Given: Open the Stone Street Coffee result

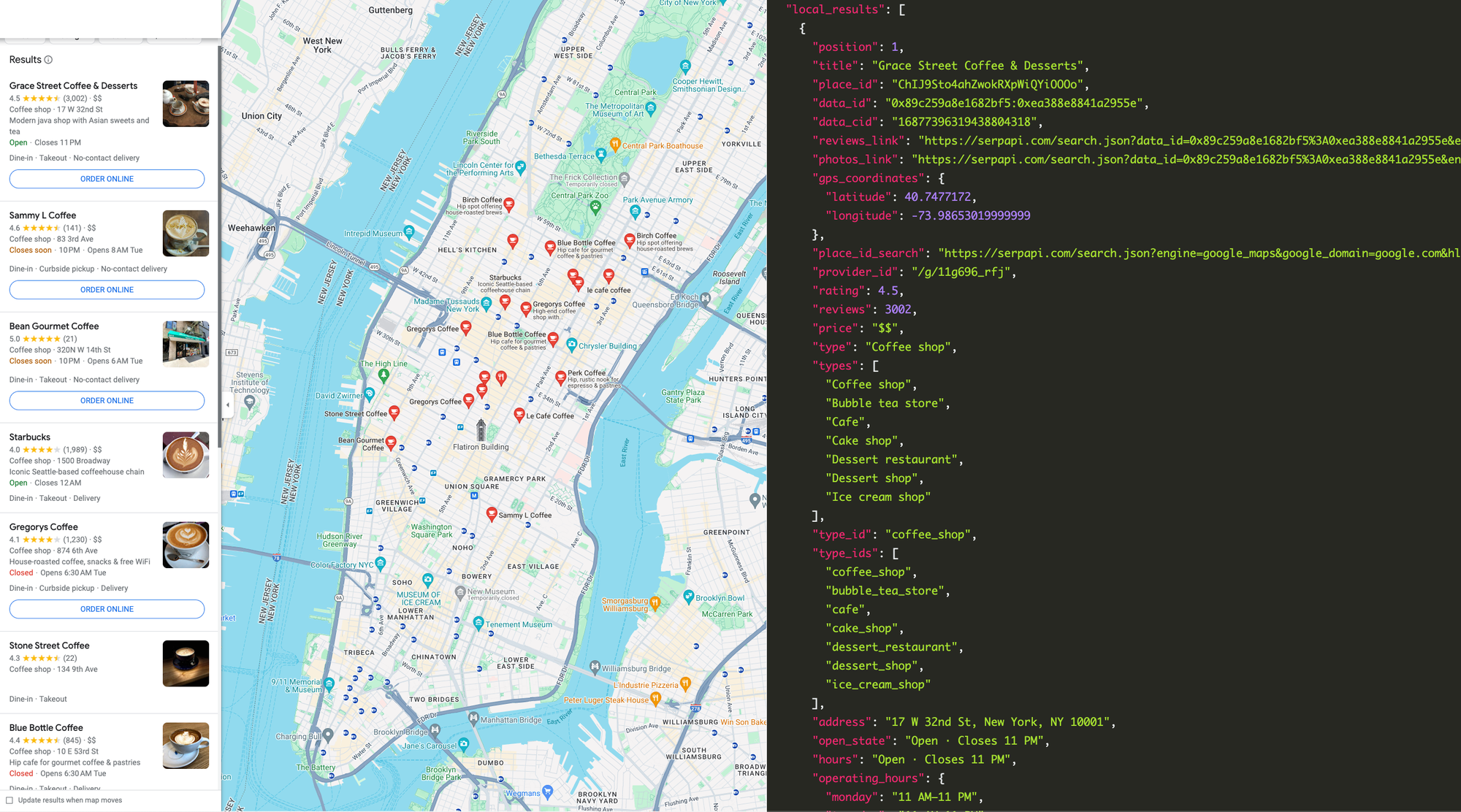Looking at the screenshot, I should (x=50, y=646).
